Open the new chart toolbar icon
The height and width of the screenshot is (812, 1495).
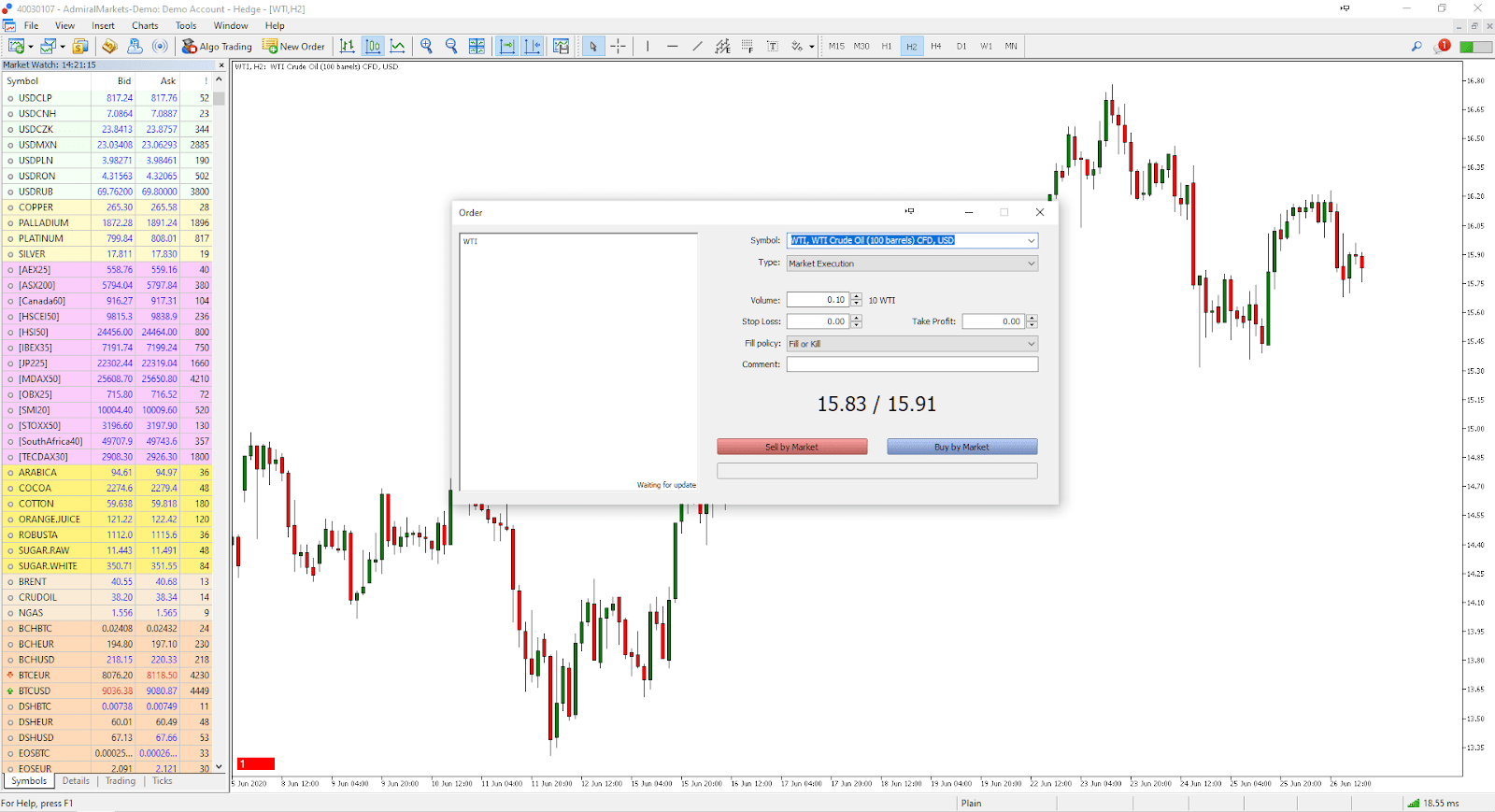tap(16, 46)
